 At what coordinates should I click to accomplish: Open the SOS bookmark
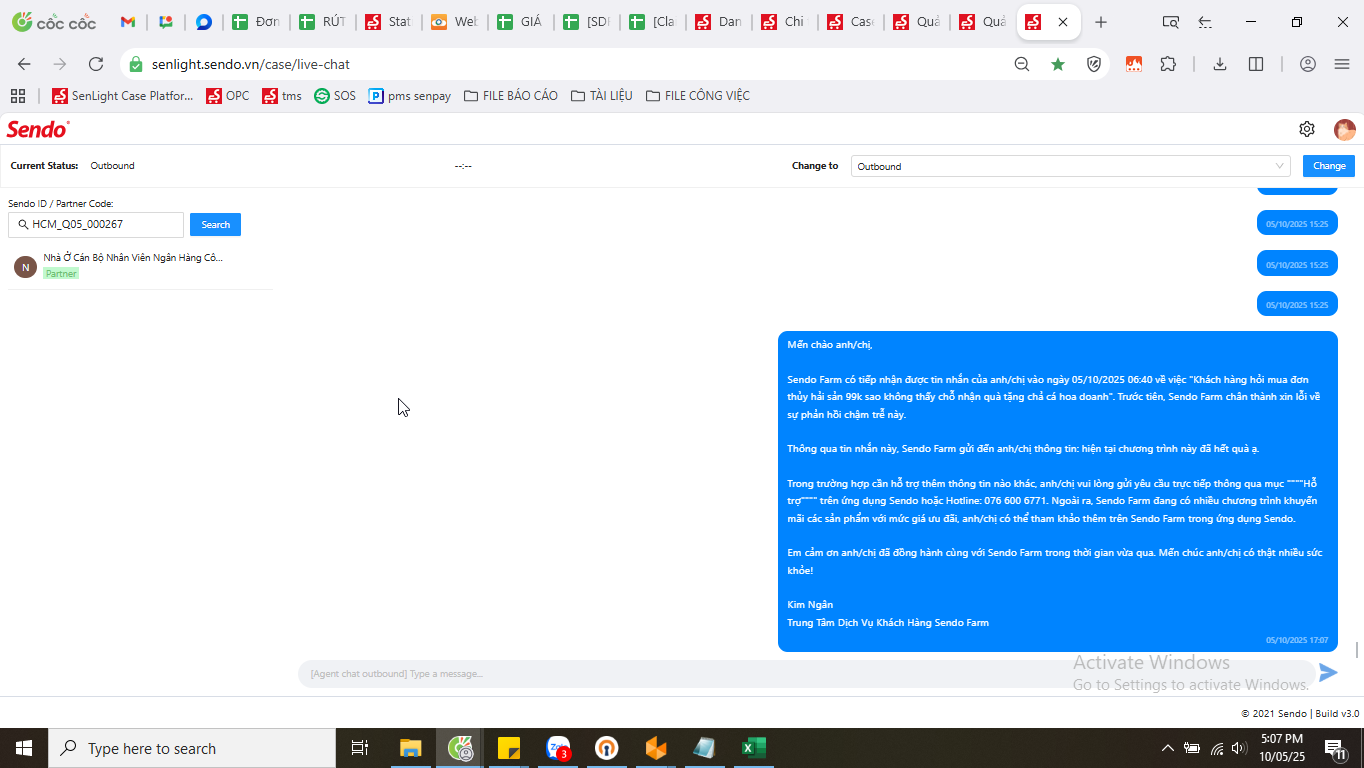pos(335,96)
